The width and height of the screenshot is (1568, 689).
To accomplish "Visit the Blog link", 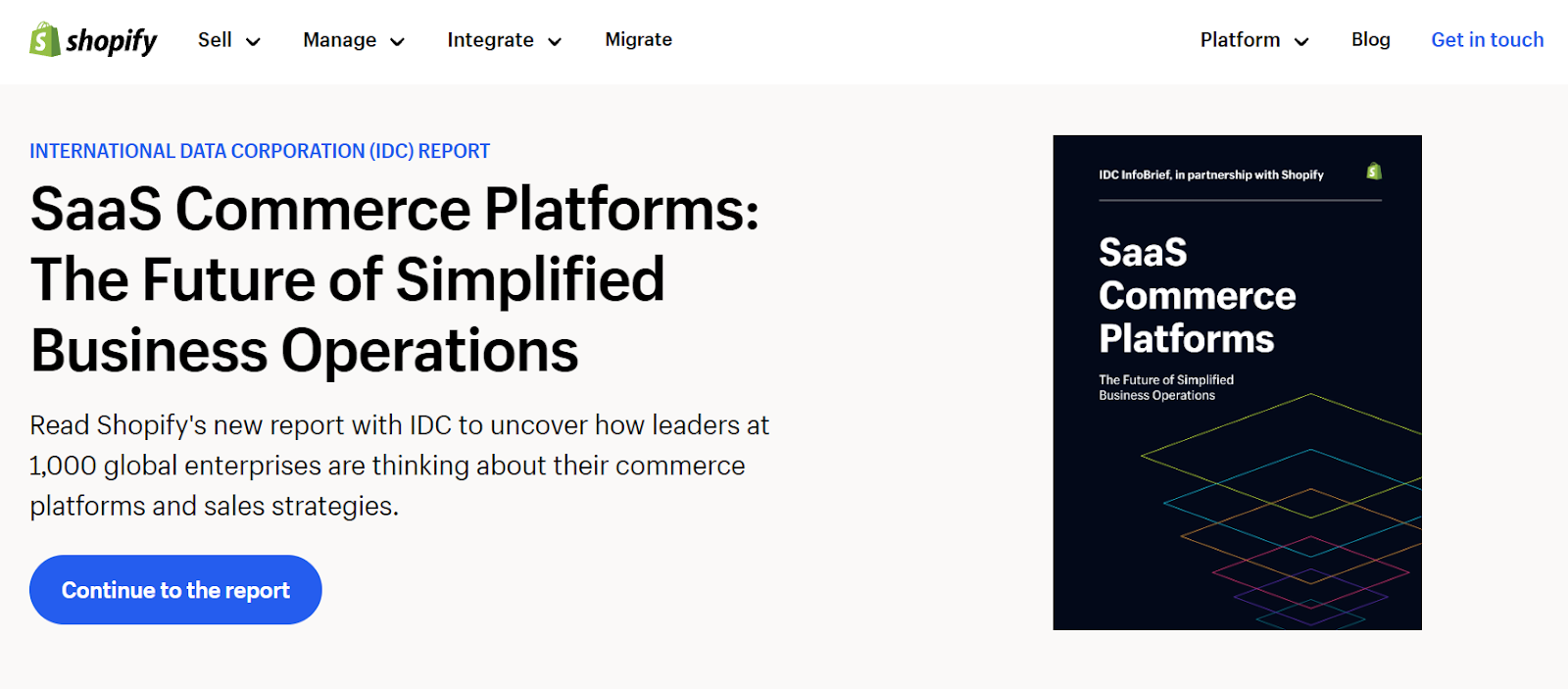I will 1371,40.
